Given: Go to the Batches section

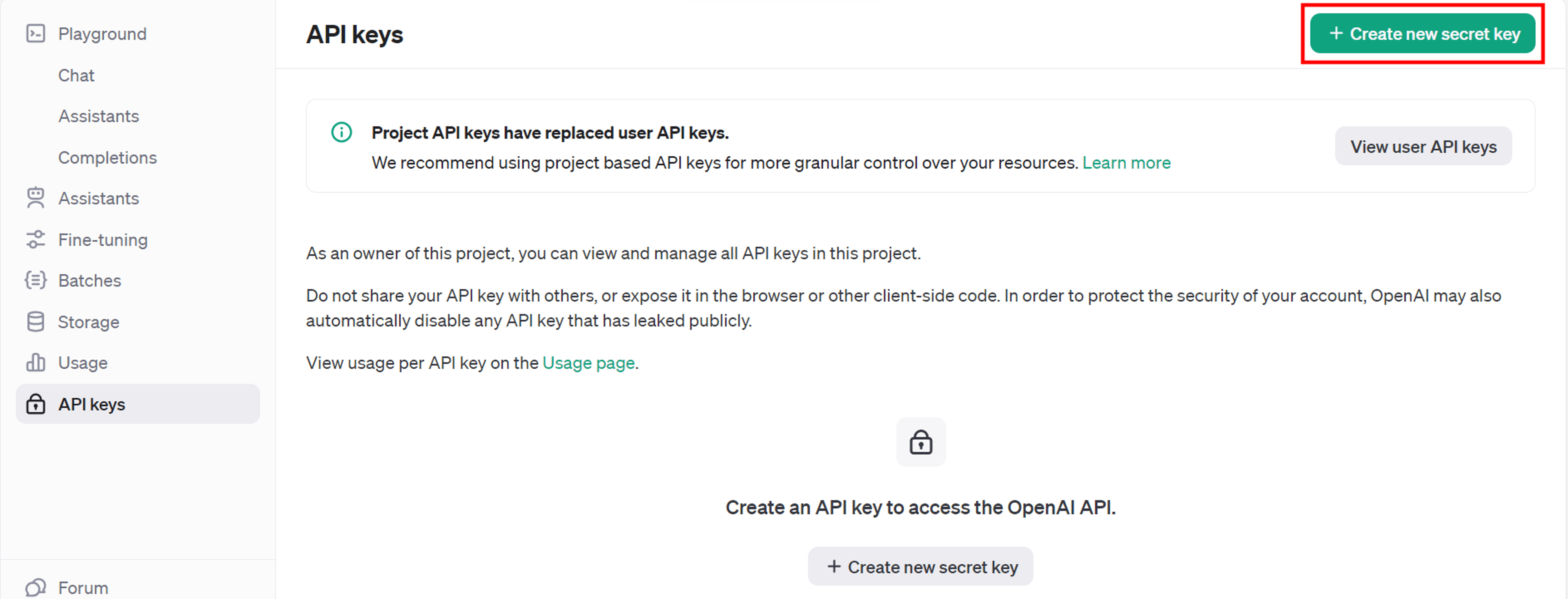Looking at the screenshot, I should 89,280.
